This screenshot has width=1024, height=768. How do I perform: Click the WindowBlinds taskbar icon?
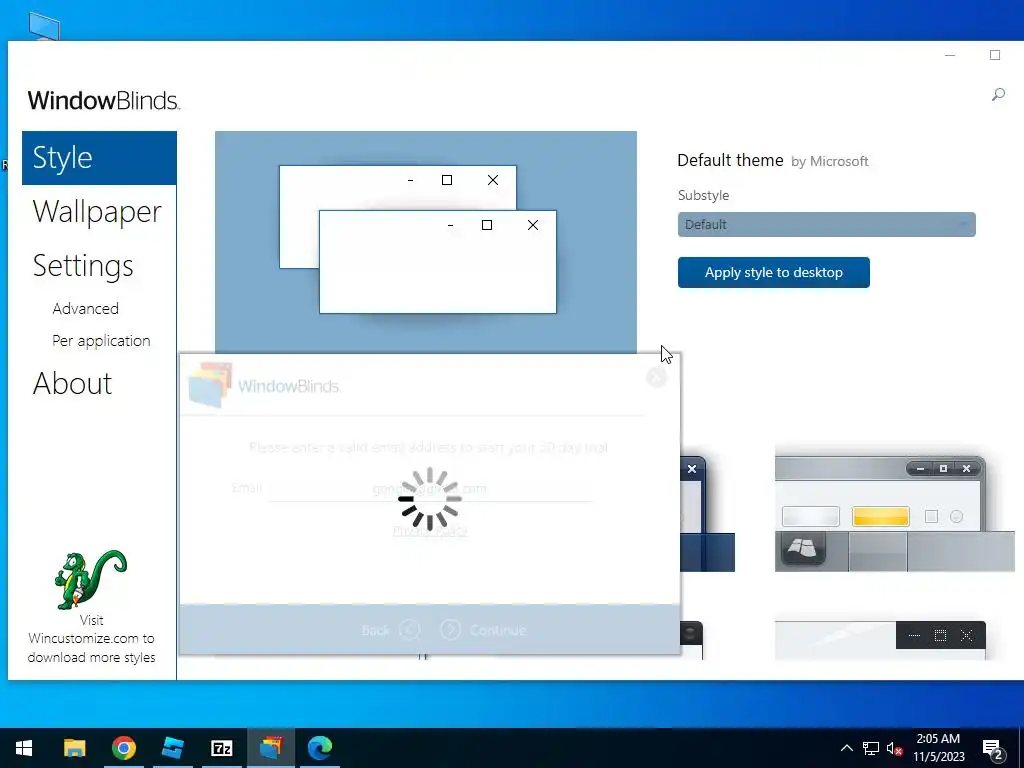[271, 748]
